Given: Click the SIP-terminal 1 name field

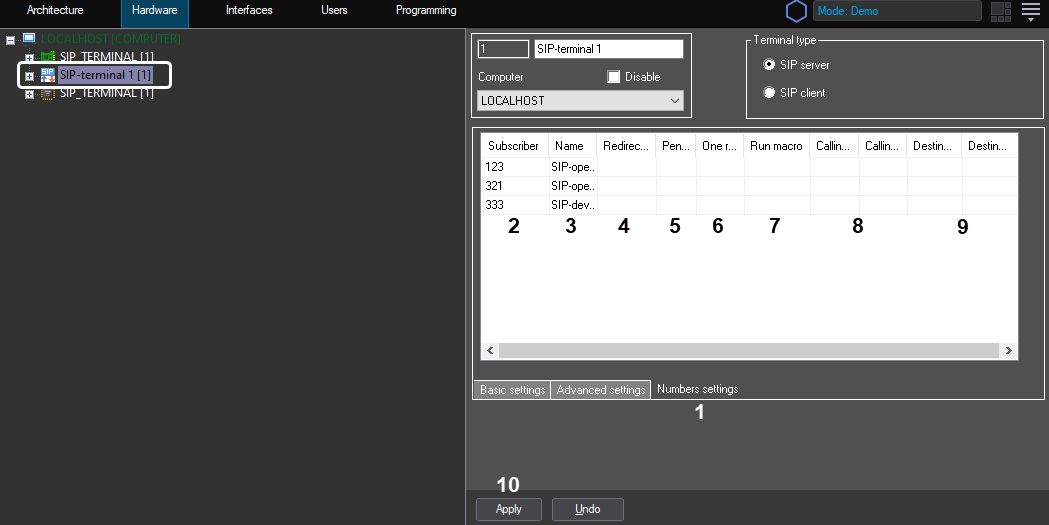Looking at the screenshot, I should point(608,49).
